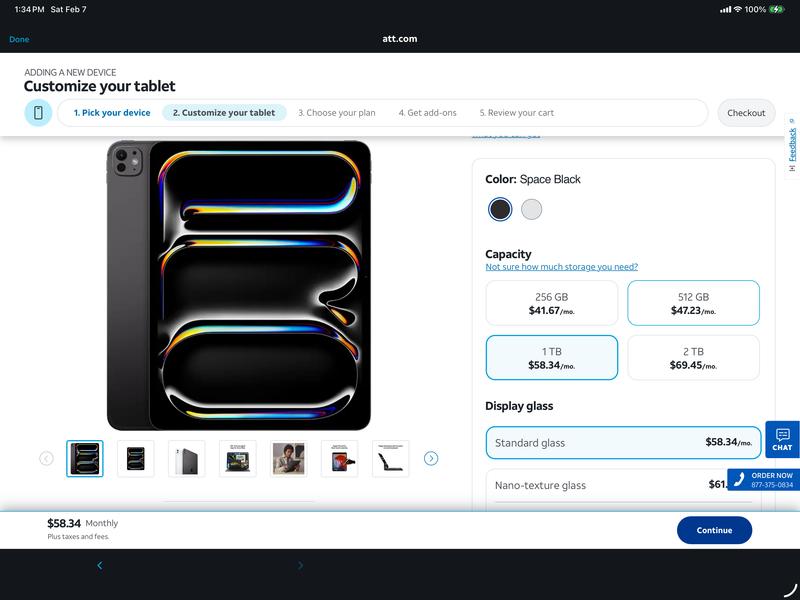Go to next thumbnail with right arrow
The width and height of the screenshot is (800, 600).
point(431,458)
